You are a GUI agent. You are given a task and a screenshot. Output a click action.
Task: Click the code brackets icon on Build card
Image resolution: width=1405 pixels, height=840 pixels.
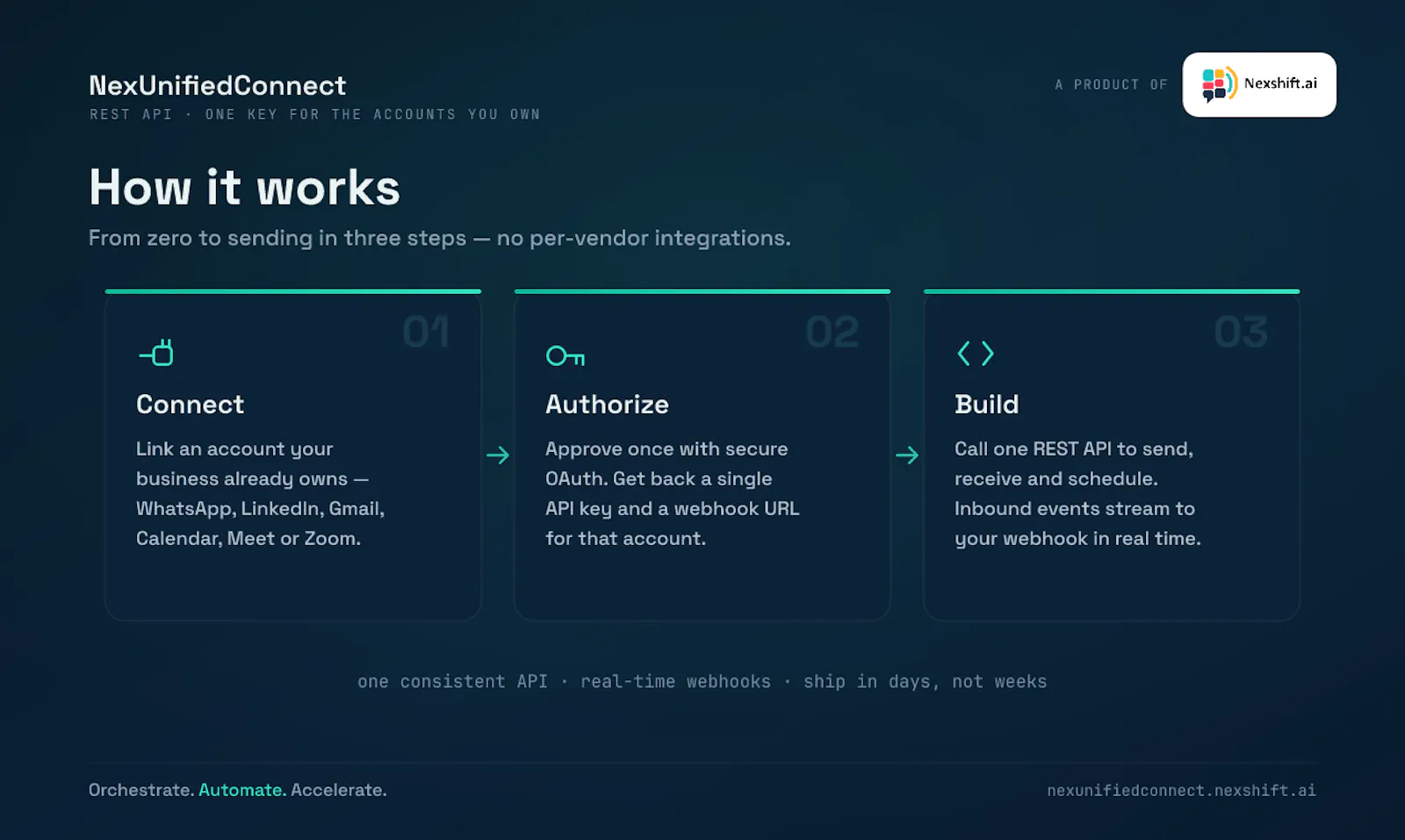[x=975, y=354]
